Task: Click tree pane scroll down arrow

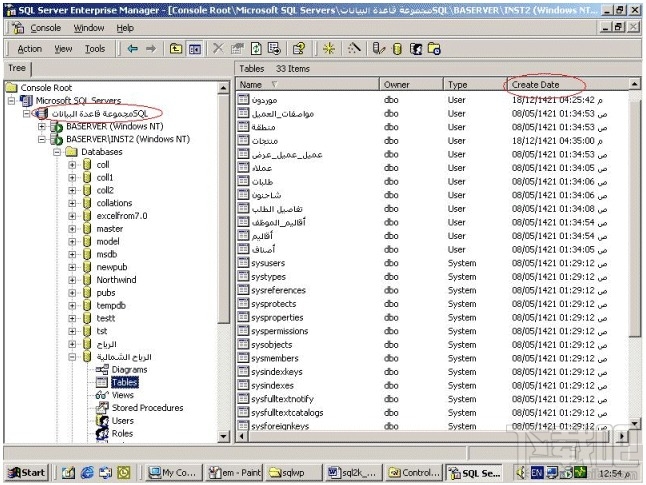Action: [223, 436]
